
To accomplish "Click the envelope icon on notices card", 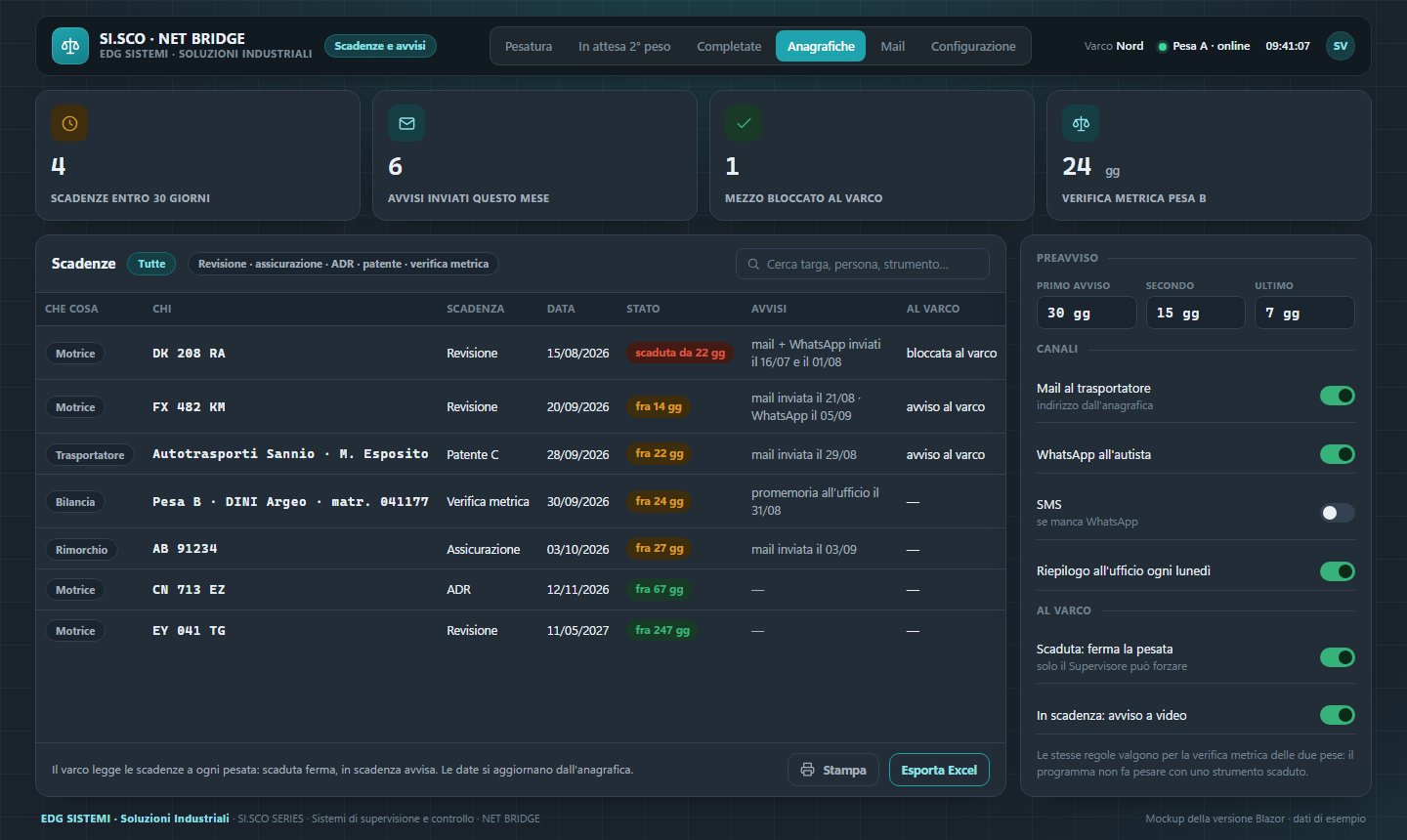I will [406, 124].
